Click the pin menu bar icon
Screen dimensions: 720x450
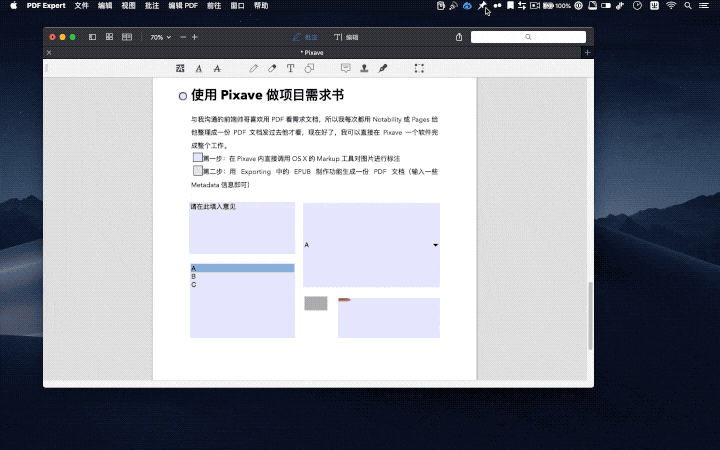[482, 6]
